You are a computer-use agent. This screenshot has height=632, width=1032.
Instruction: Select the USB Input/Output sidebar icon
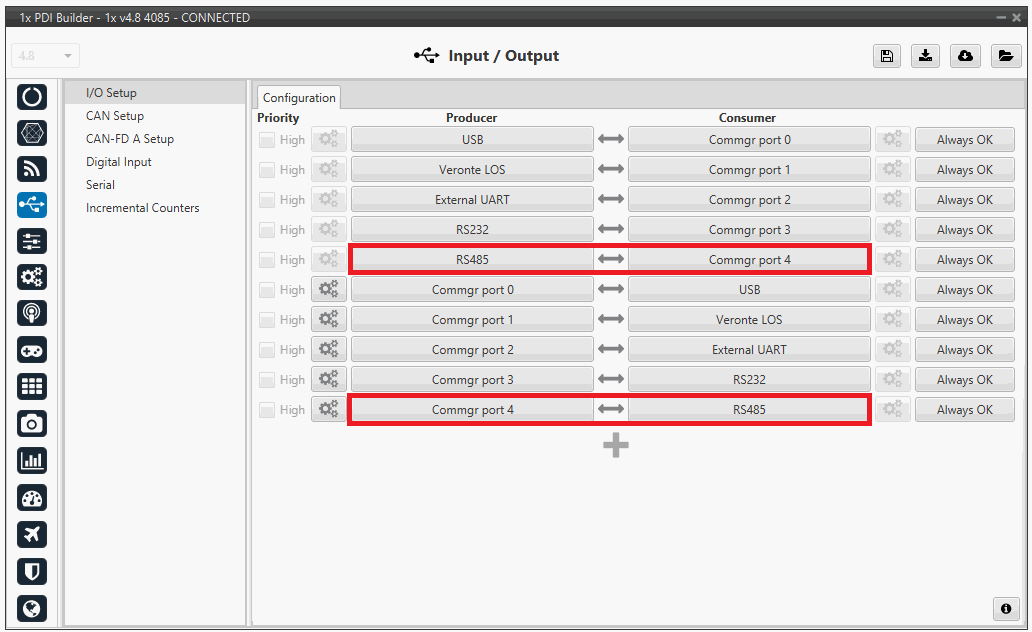32,205
